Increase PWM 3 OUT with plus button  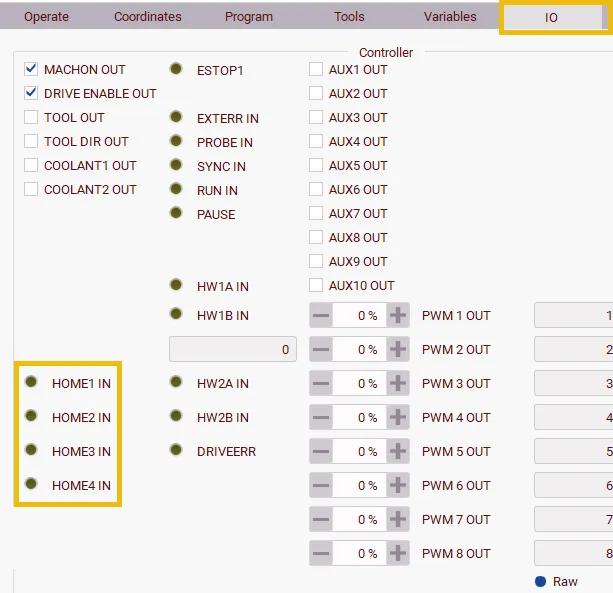398,383
